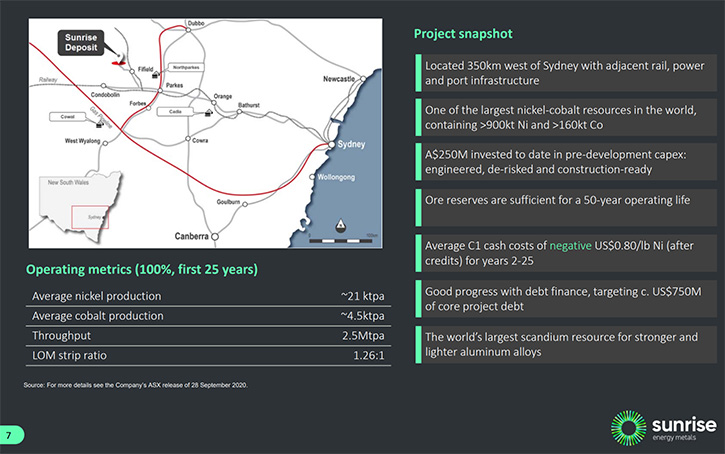Click the Railway label on map
The width and height of the screenshot is (725, 454).
click(48, 80)
